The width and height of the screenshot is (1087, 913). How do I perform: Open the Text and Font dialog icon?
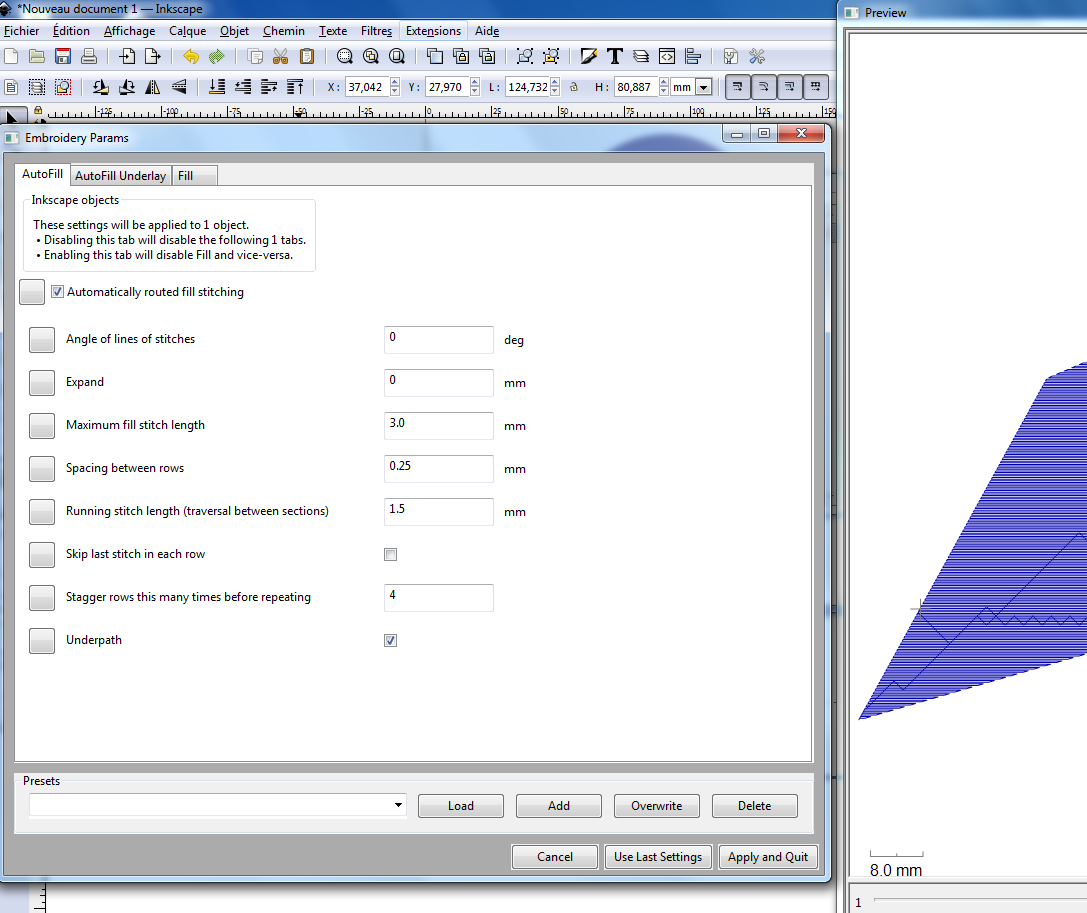(x=615, y=56)
